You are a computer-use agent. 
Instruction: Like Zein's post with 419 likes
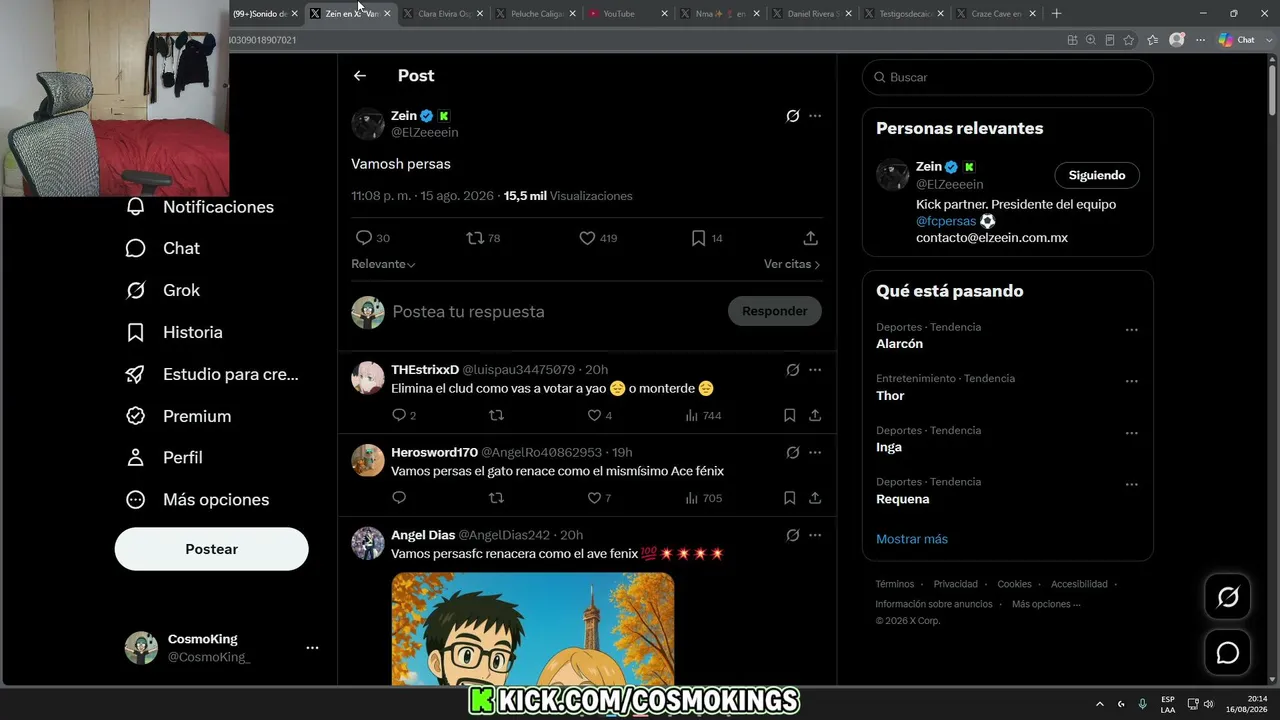[x=588, y=238]
